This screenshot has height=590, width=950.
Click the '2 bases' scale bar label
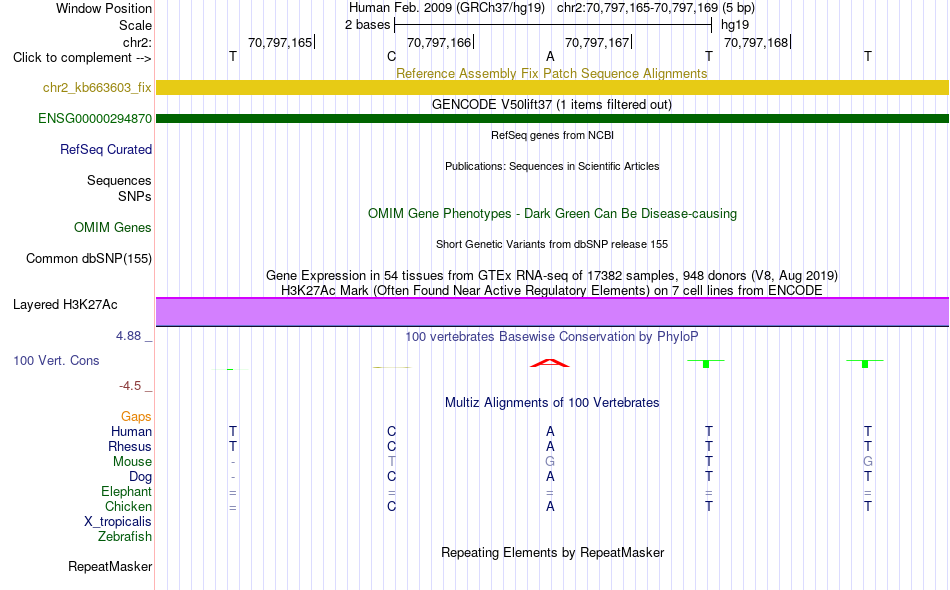[x=368, y=25]
